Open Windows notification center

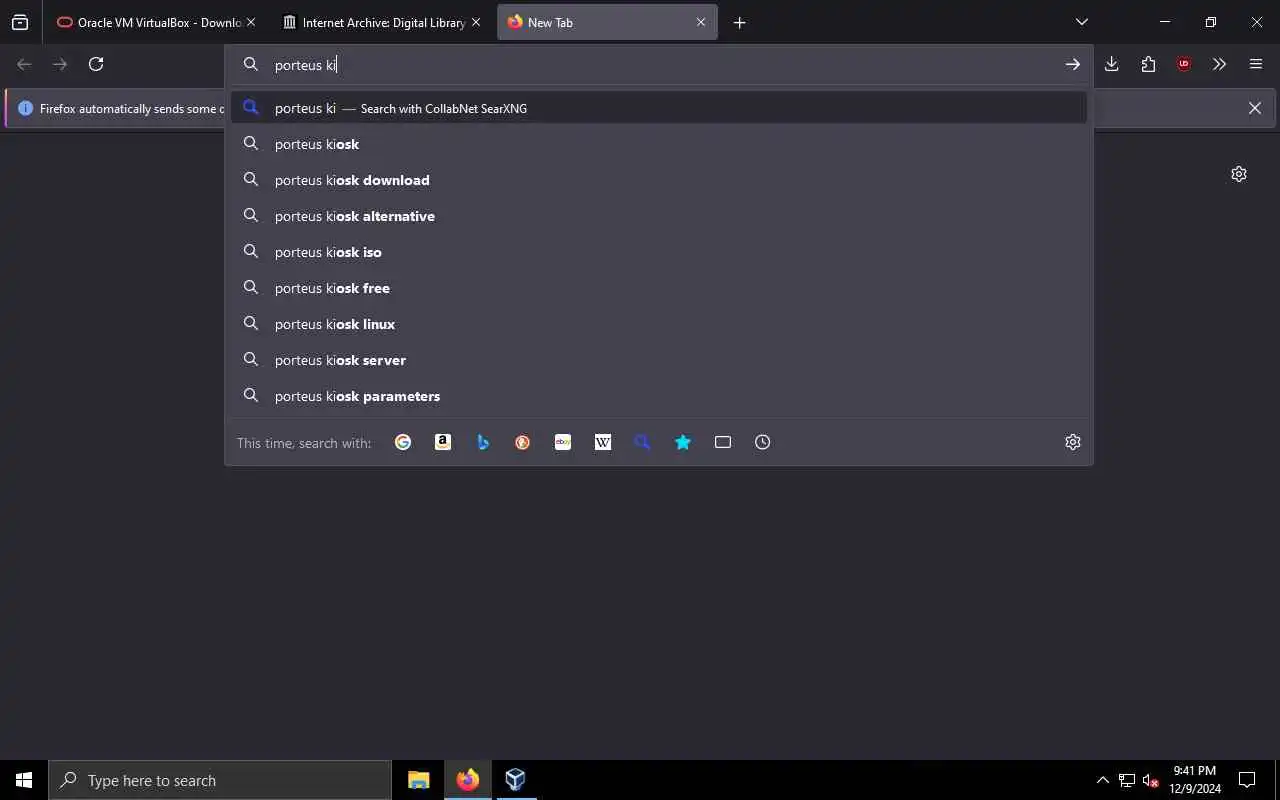(1247, 780)
